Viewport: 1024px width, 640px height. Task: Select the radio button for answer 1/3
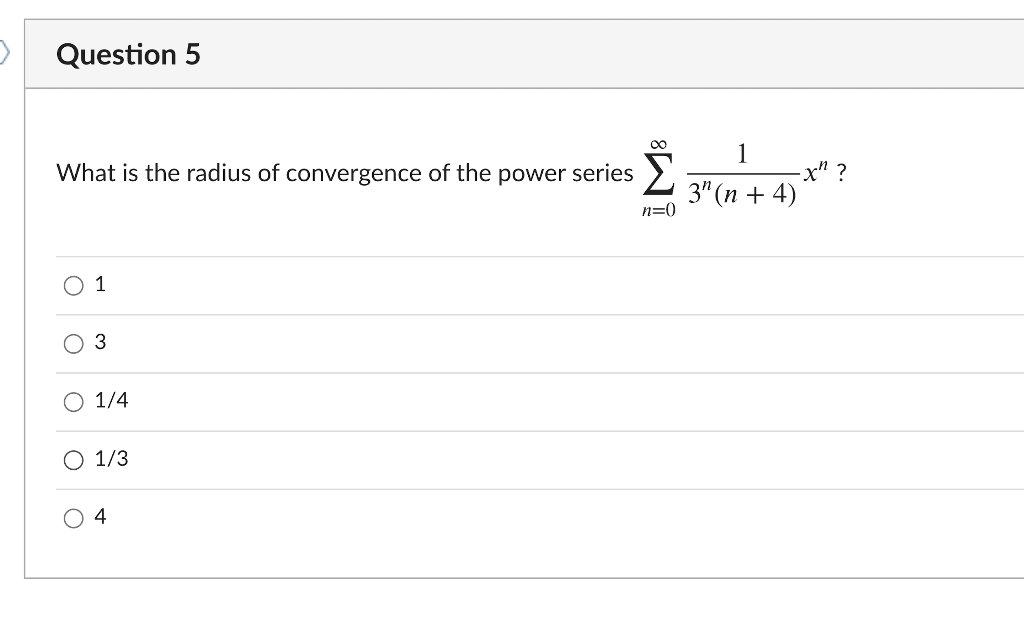(72, 460)
